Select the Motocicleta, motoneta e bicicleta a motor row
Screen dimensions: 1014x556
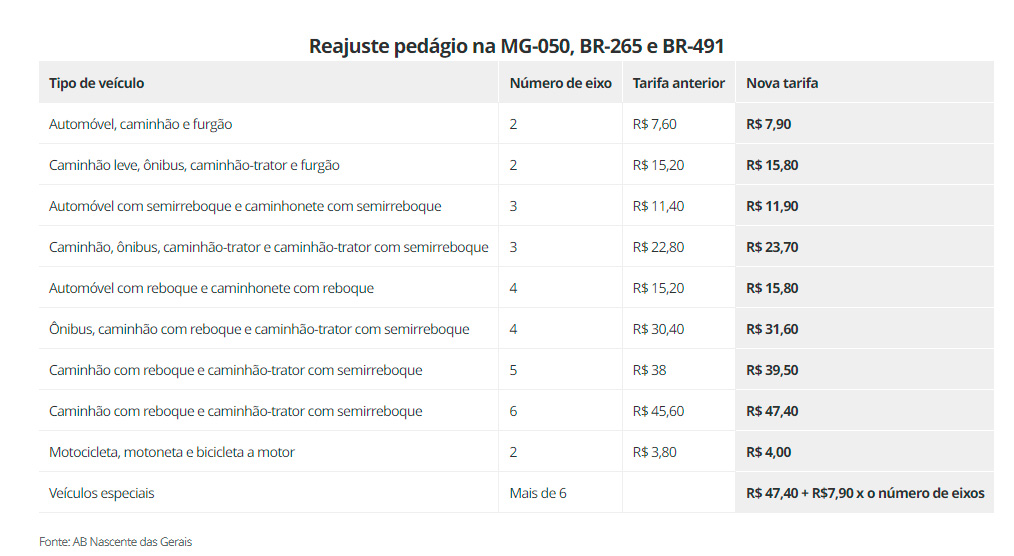click(516, 452)
